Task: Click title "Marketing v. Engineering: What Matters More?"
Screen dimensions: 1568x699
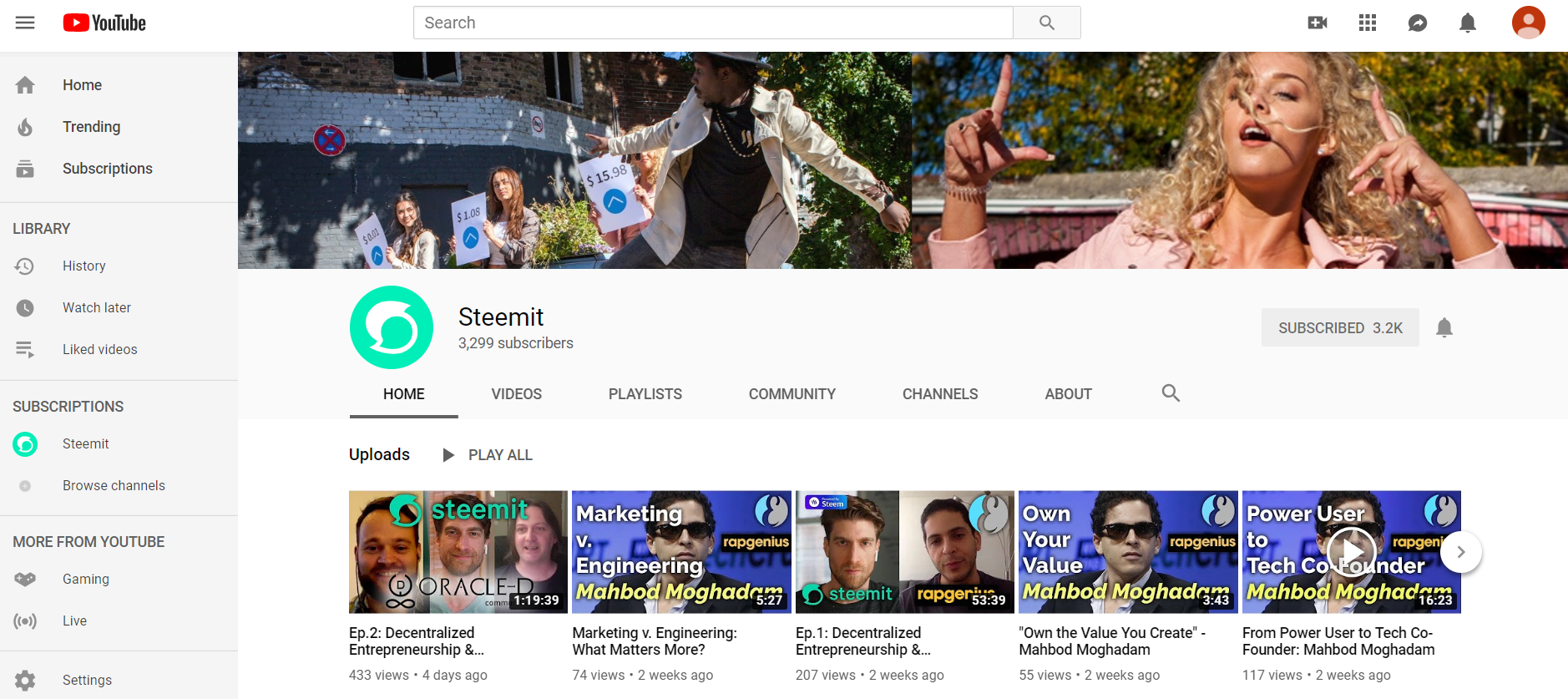Action: (655, 641)
